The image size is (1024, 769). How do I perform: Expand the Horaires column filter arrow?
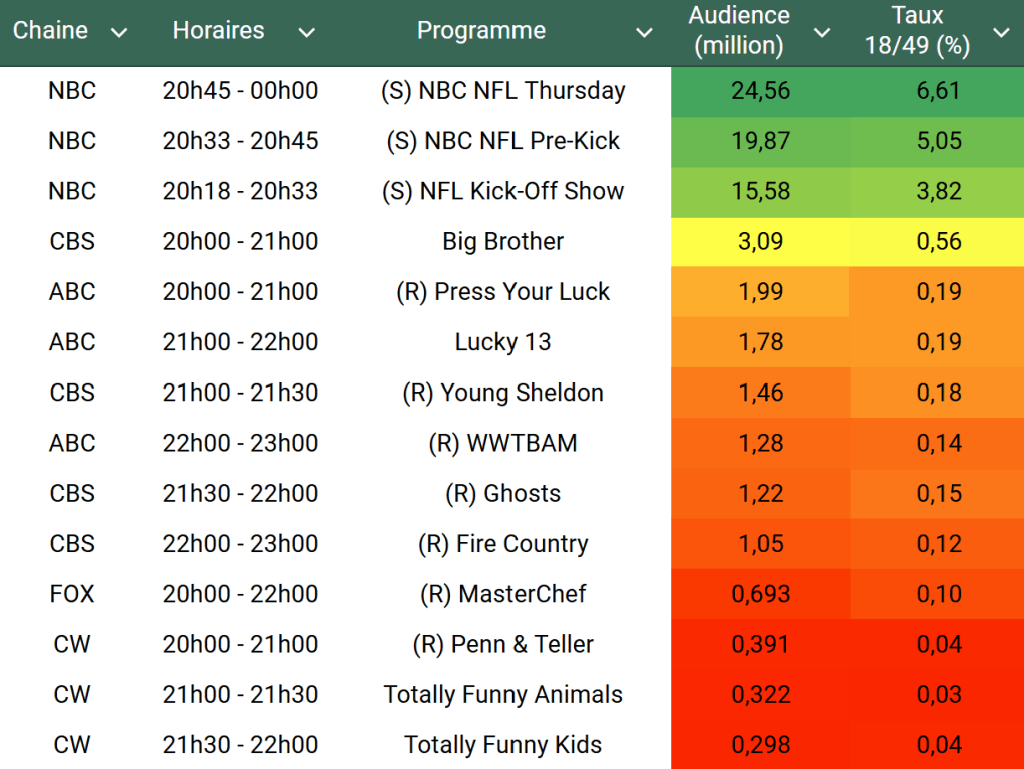[x=306, y=33]
